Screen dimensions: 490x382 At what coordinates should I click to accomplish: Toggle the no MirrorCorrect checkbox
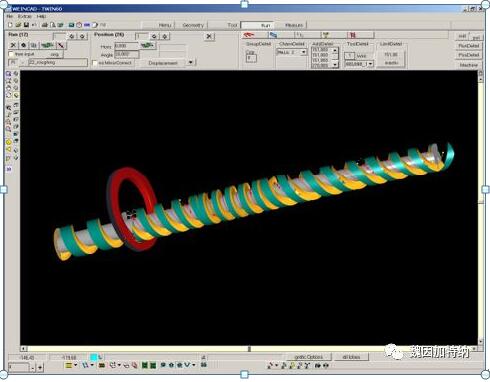click(95, 63)
